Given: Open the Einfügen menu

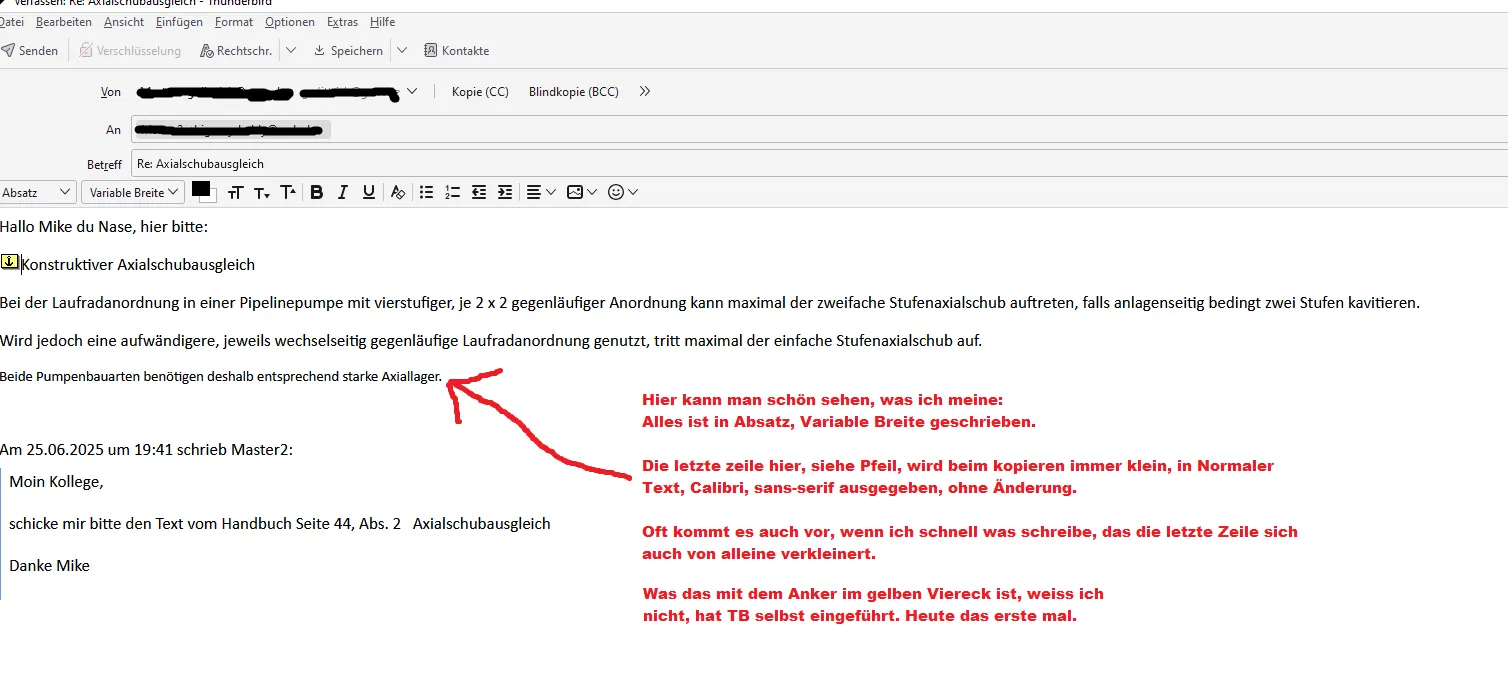Looking at the screenshot, I should pos(179,21).
